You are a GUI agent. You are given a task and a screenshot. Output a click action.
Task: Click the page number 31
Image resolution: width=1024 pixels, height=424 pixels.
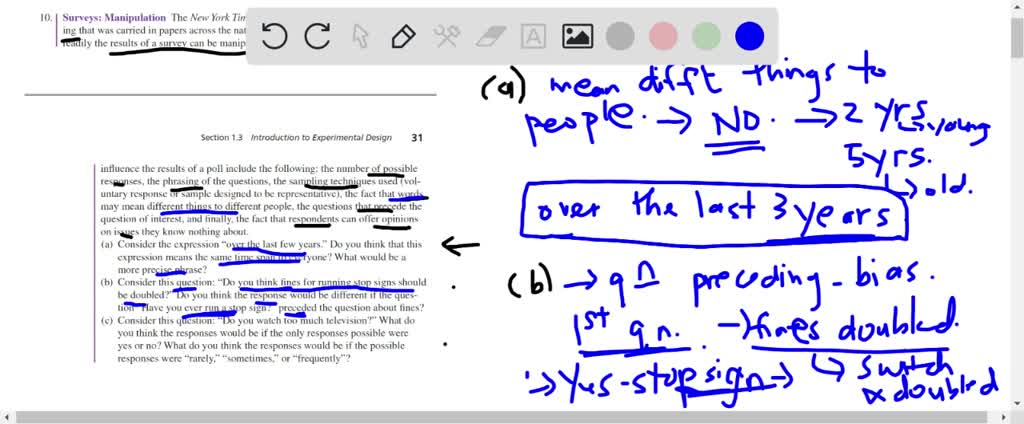(x=417, y=137)
